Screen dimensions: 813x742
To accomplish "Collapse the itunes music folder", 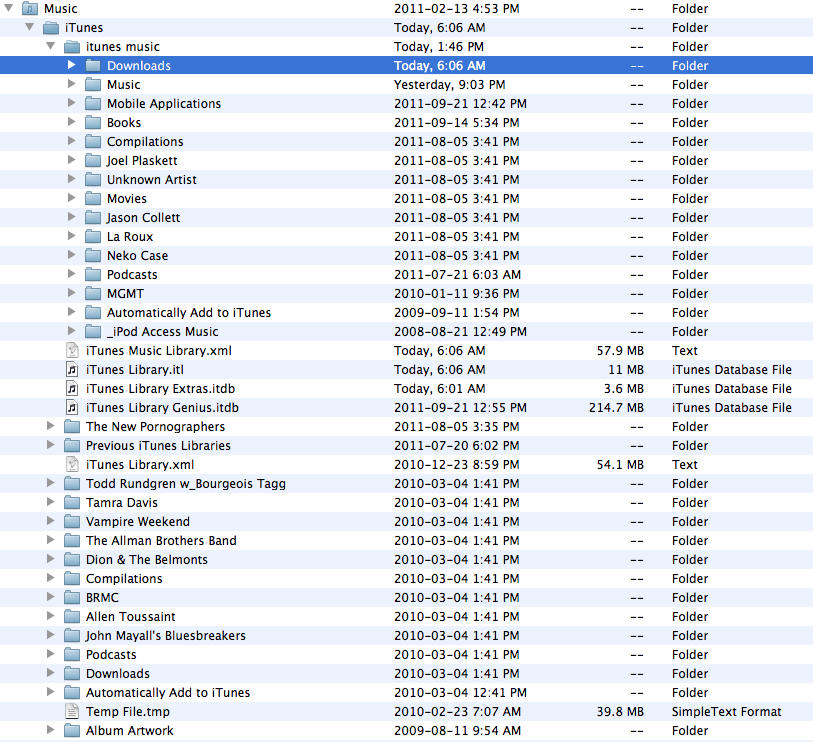I will point(51,46).
